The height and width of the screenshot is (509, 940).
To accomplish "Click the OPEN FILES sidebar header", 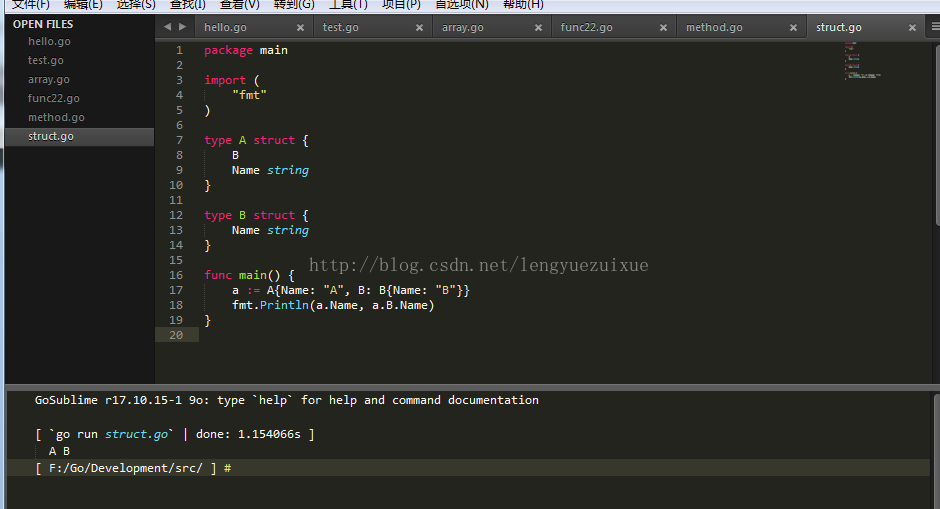I will (x=43, y=24).
